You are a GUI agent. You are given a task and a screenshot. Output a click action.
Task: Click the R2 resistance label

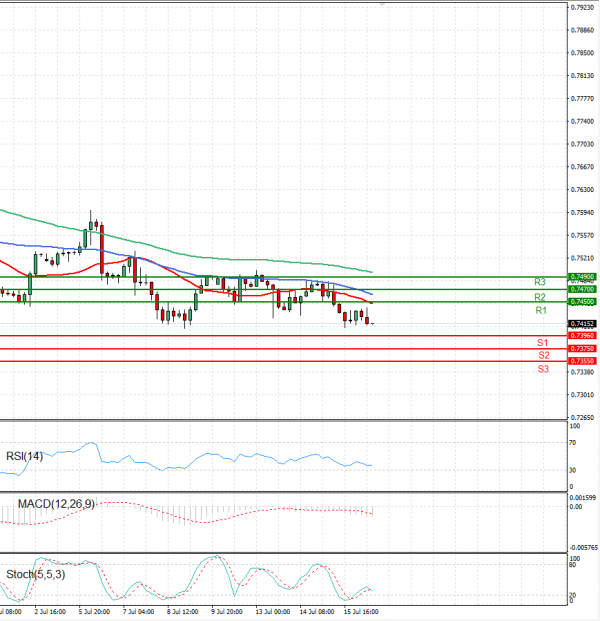pos(540,297)
